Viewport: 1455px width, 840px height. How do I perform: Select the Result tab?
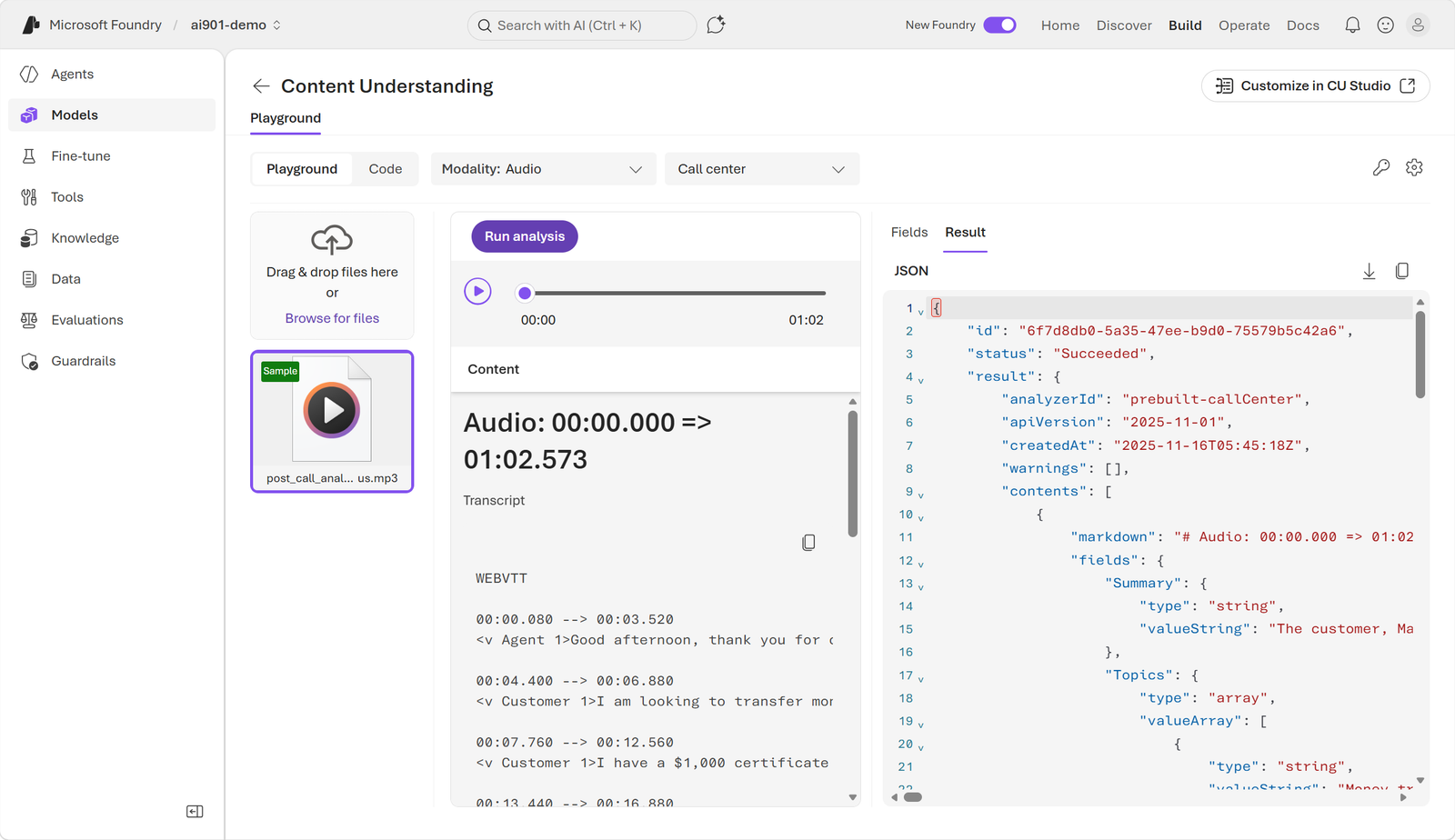pyautogui.click(x=965, y=233)
